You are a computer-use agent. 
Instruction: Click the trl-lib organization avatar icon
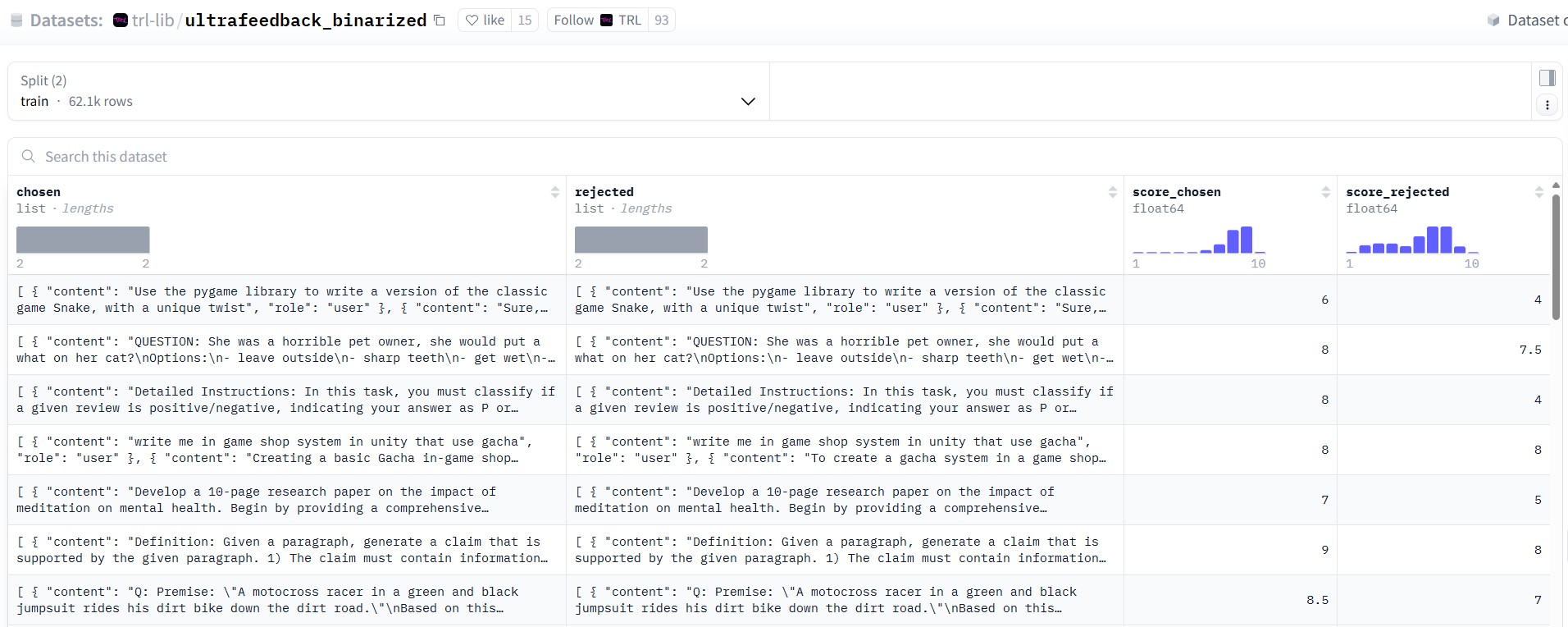pos(121,21)
